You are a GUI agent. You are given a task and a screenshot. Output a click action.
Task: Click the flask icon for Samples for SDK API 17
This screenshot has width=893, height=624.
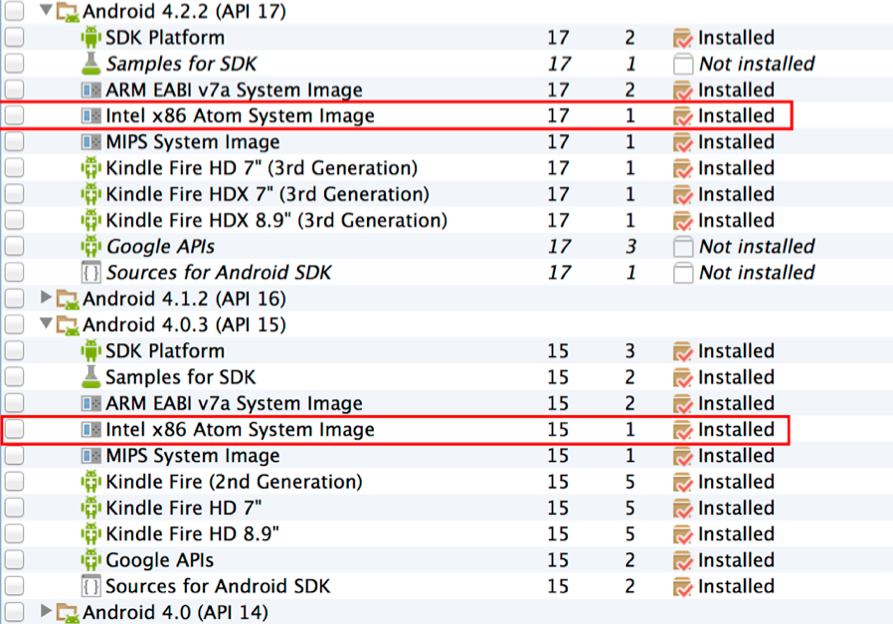pyautogui.click(x=91, y=64)
